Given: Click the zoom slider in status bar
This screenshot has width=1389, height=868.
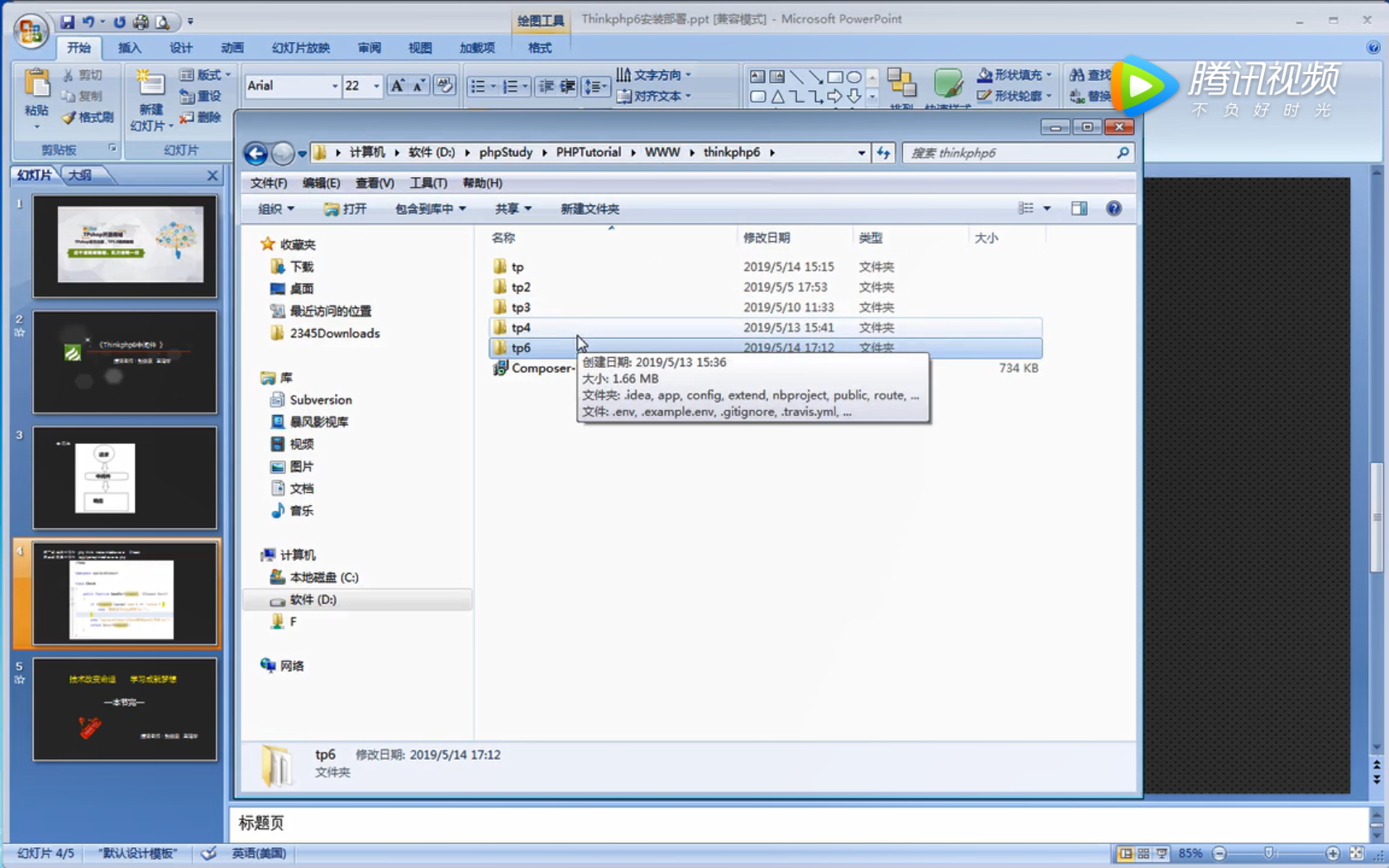Looking at the screenshot, I should click(x=1268, y=853).
